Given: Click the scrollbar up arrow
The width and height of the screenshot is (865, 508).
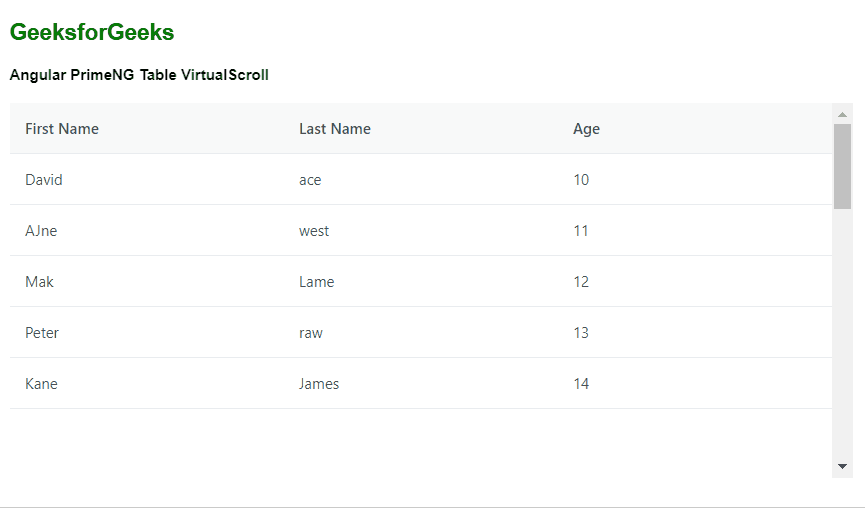Looking at the screenshot, I should 842,114.
